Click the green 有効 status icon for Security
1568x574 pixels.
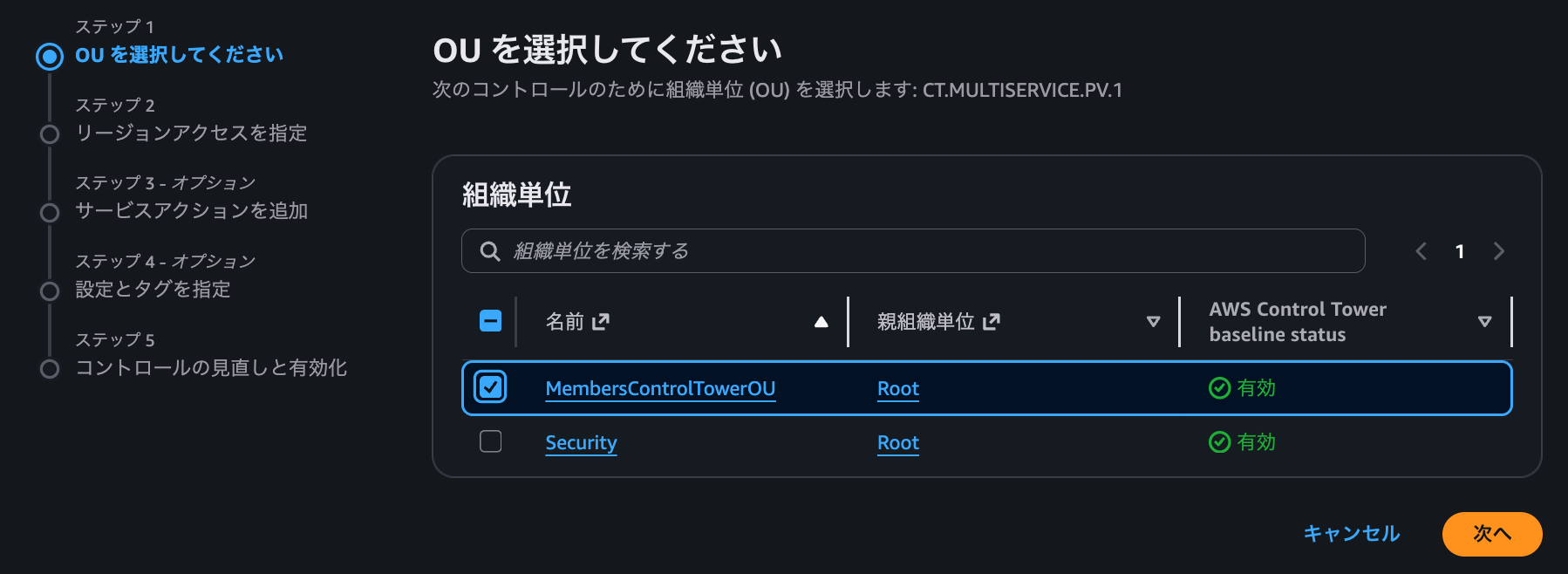(1219, 442)
